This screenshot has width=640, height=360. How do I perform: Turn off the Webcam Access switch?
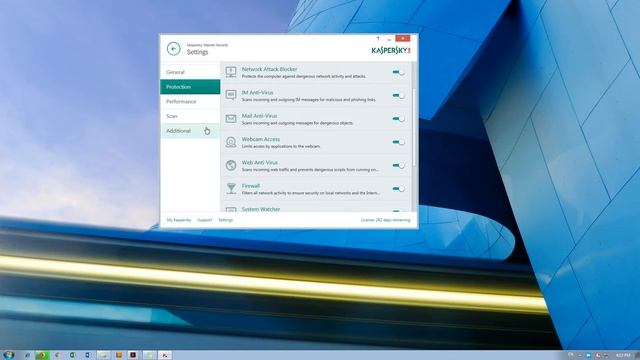click(398, 142)
